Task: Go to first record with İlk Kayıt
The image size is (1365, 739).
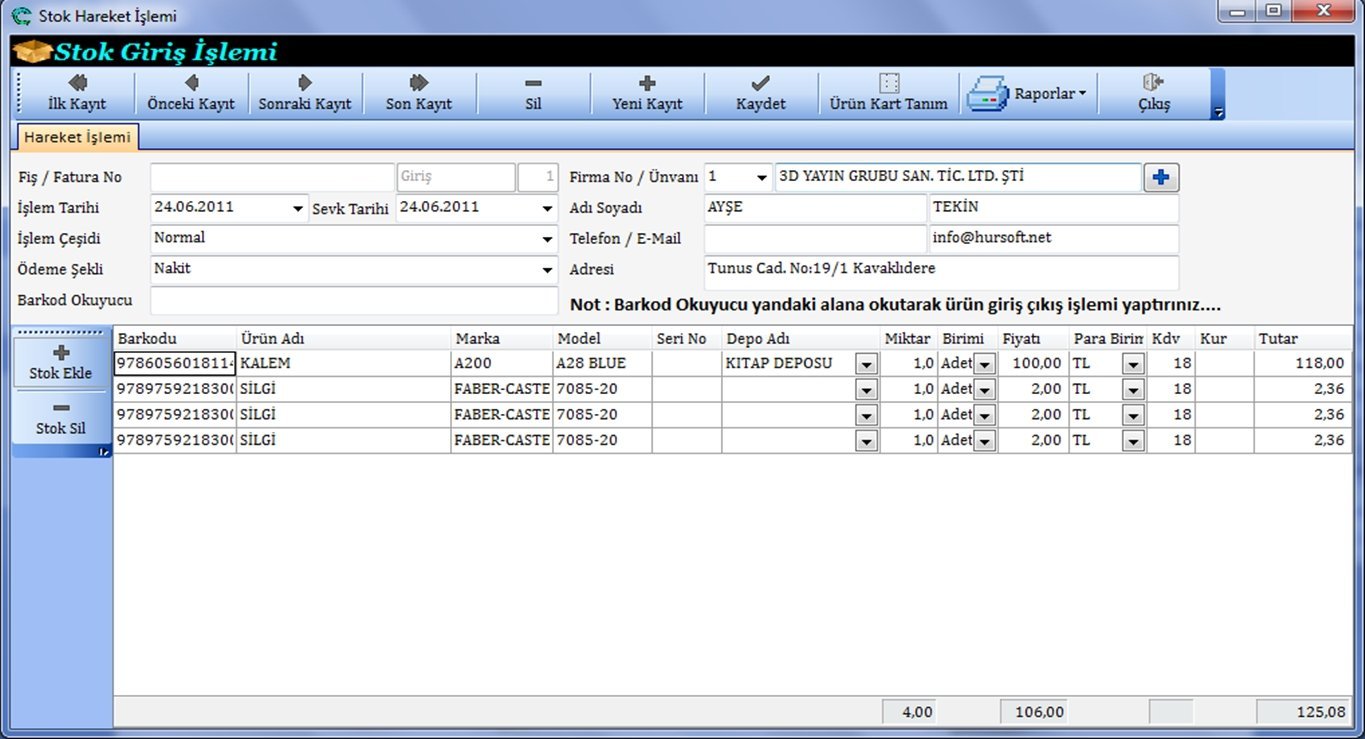Action: [x=76, y=93]
